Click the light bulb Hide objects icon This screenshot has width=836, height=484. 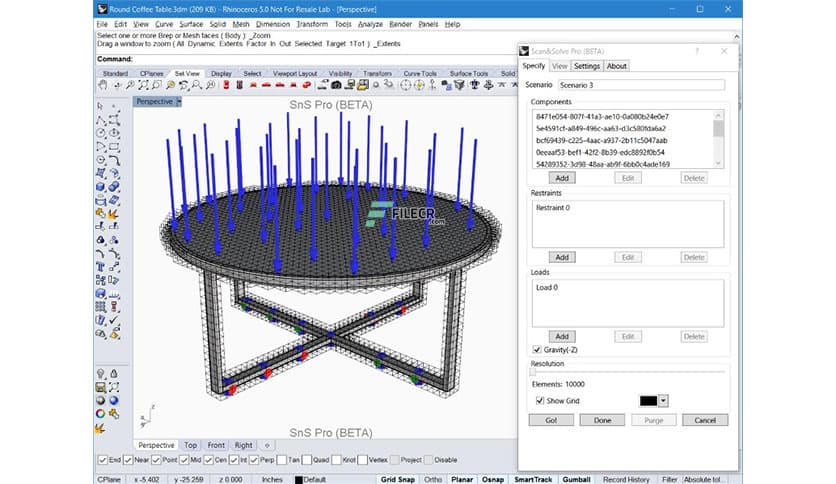click(x=101, y=374)
